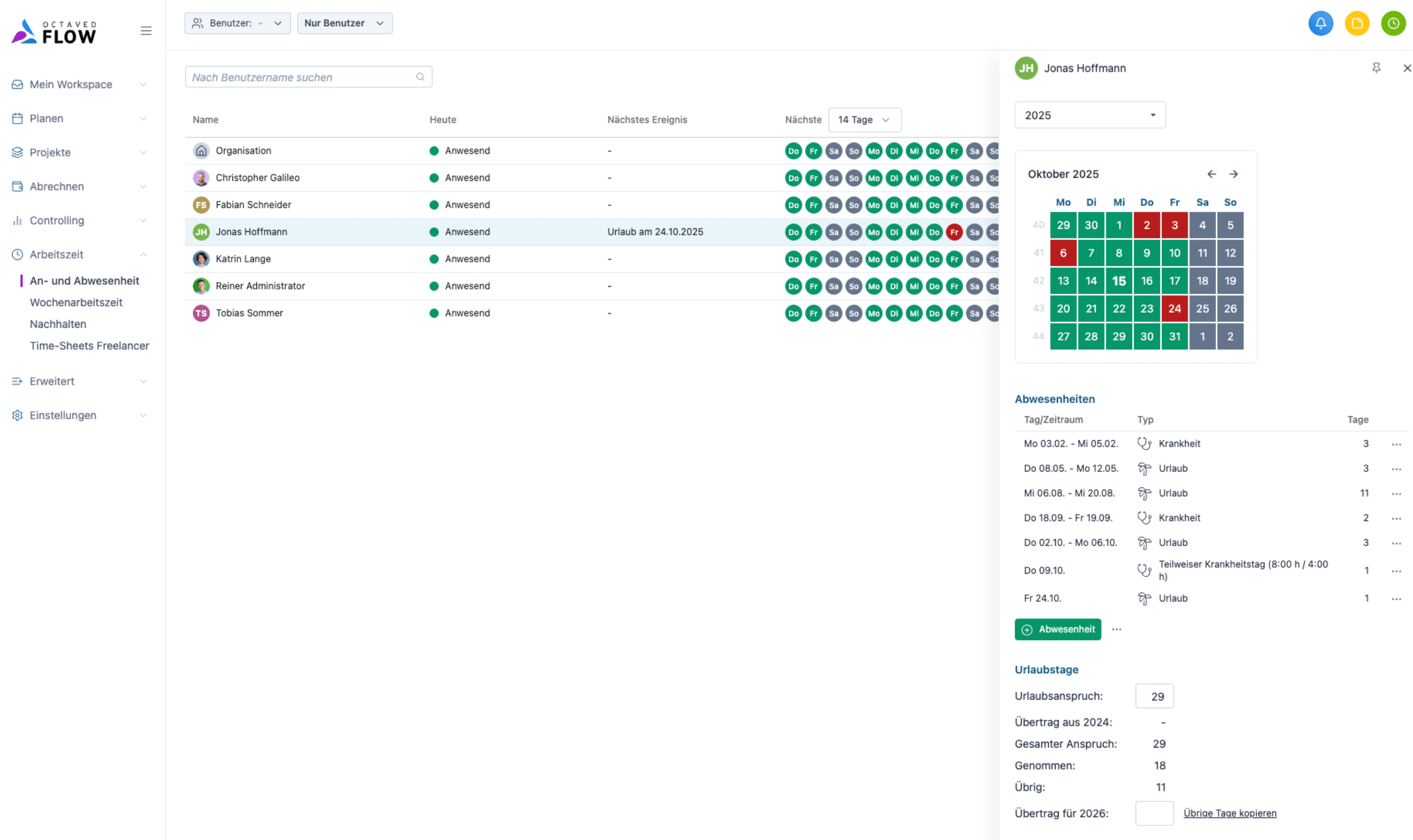Click the blue notification bell icon
1413x840 pixels.
(1320, 23)
